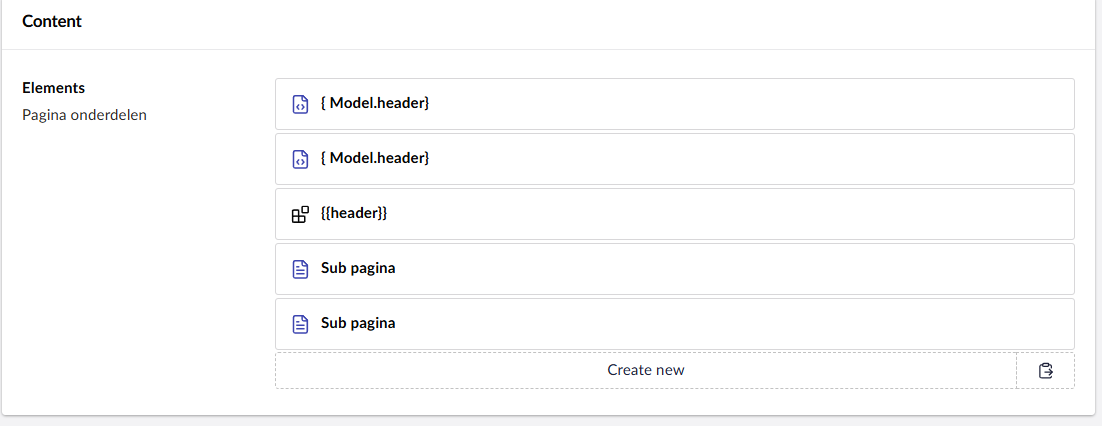The image size is (1102, 426).
Task: Click the Pagina onderdelen description text
Action: (84, 115)
